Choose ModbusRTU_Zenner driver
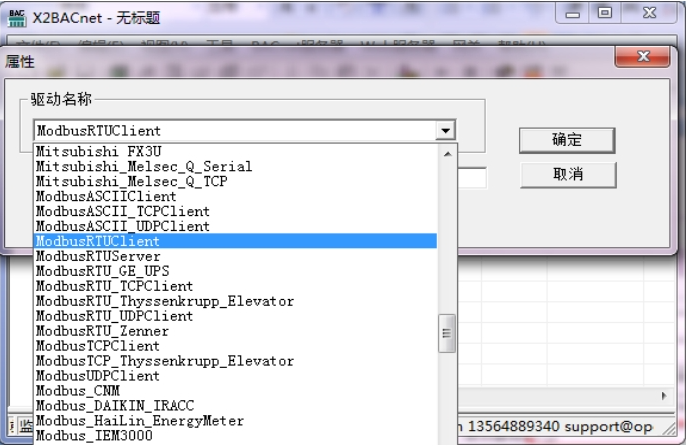 pos(236,331)
